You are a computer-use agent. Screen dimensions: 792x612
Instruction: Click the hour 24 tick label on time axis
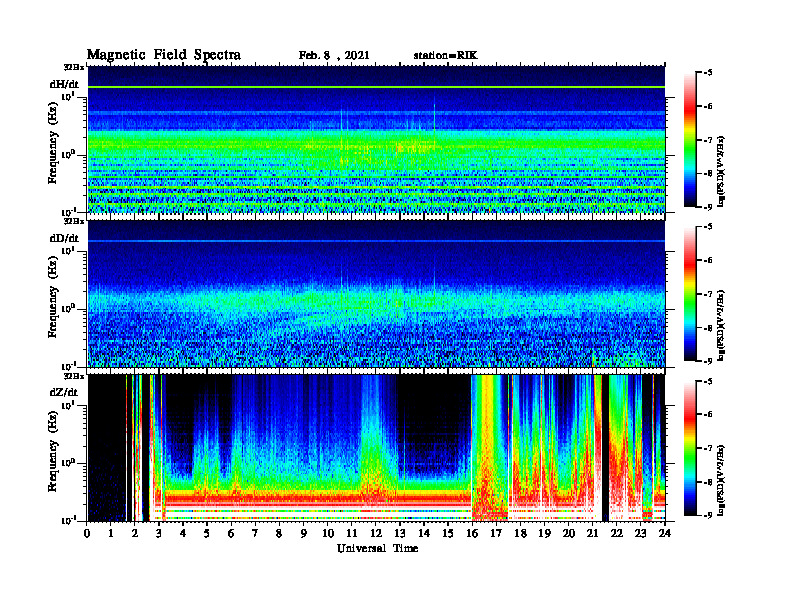click(665, 533)
